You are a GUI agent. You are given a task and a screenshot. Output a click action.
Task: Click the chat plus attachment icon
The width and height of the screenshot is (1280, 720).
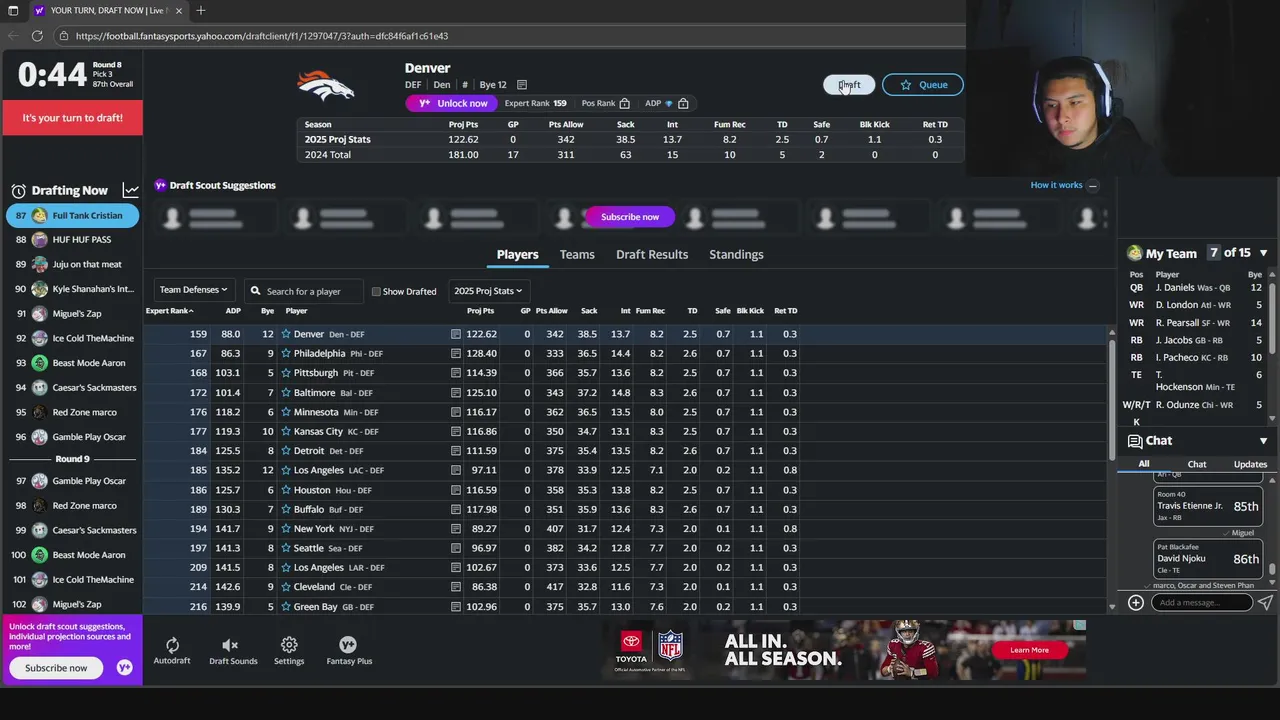coord(1136,603)
